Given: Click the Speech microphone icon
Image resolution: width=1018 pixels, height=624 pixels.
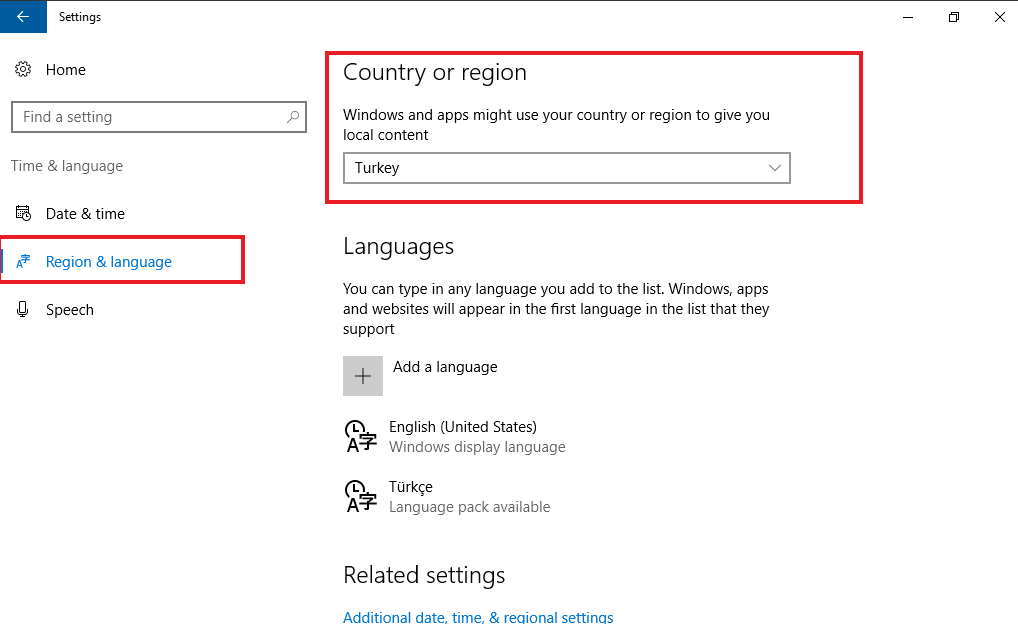Looking at the screenshot, I should [x=23, y=310].
